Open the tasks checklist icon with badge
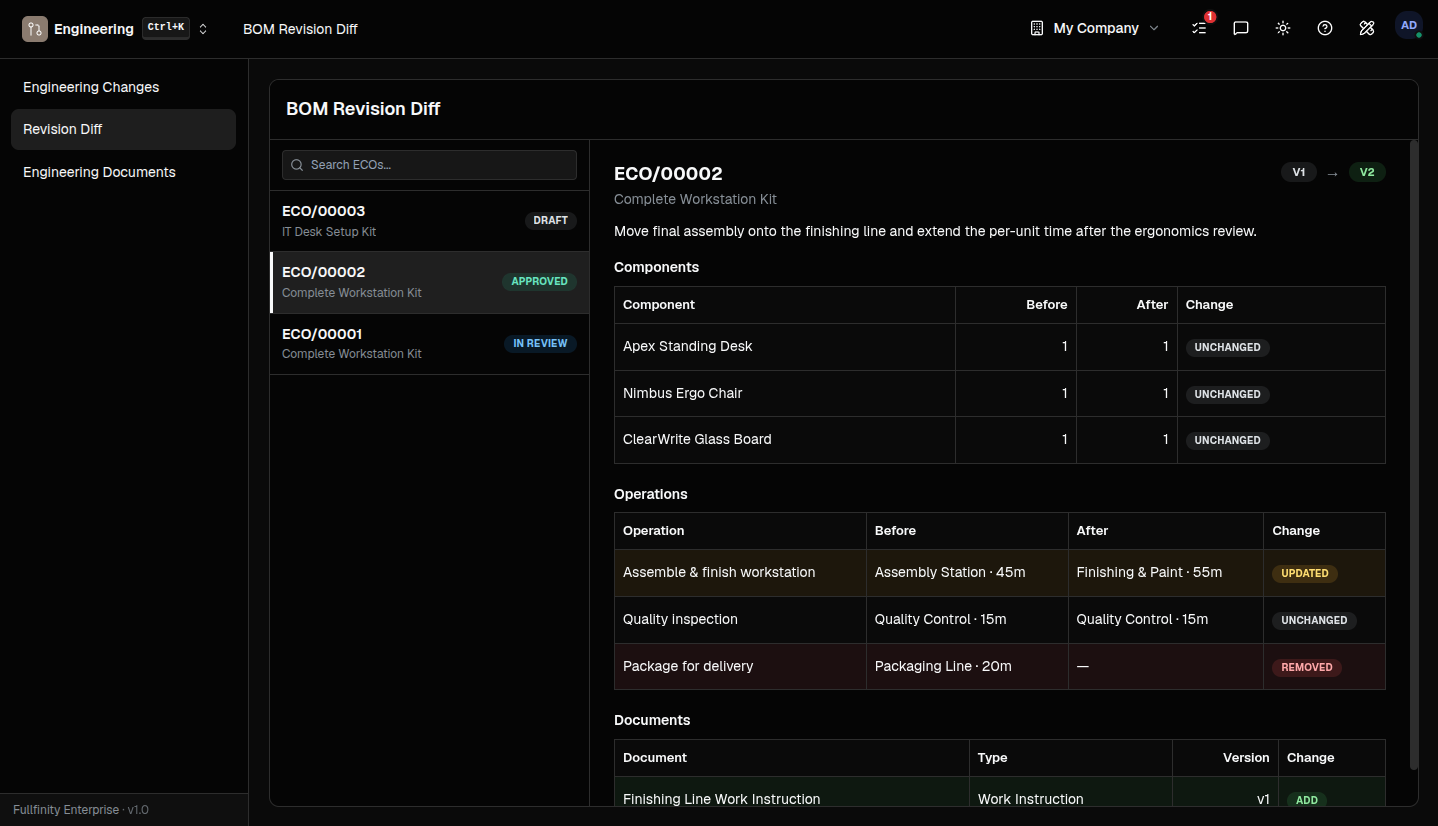This screenshot has width=1438, height=826. pyautogui.click(x=1200, y=28)
